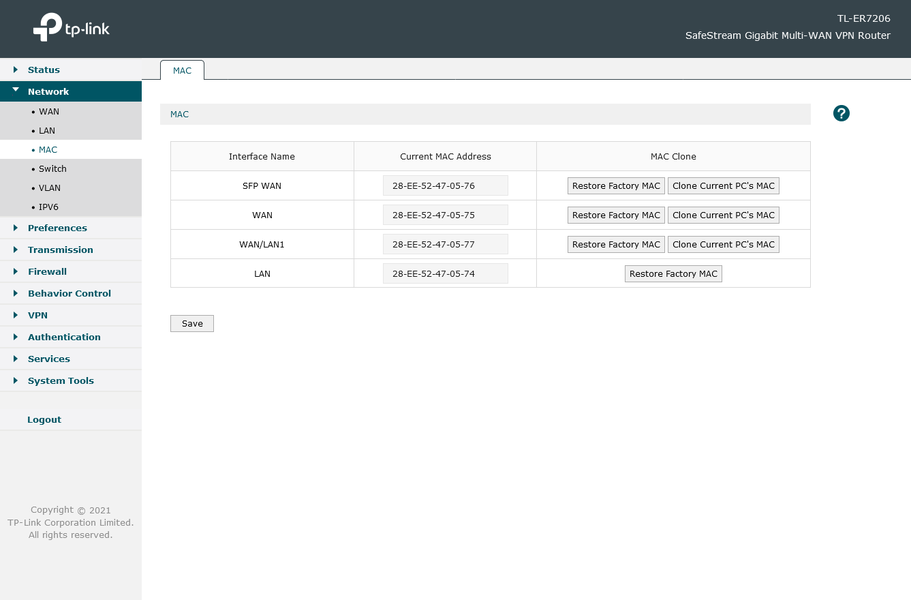Select the MAC tab
This screenshot has width=911, height=600.
point(182,70)
